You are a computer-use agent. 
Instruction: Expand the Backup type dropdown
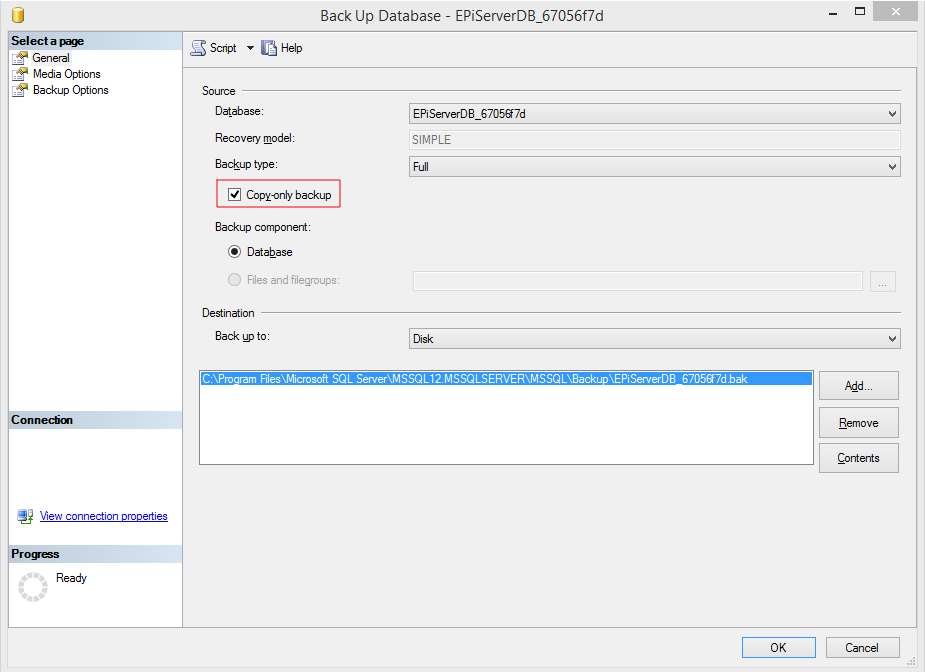[x=655, y=167]
